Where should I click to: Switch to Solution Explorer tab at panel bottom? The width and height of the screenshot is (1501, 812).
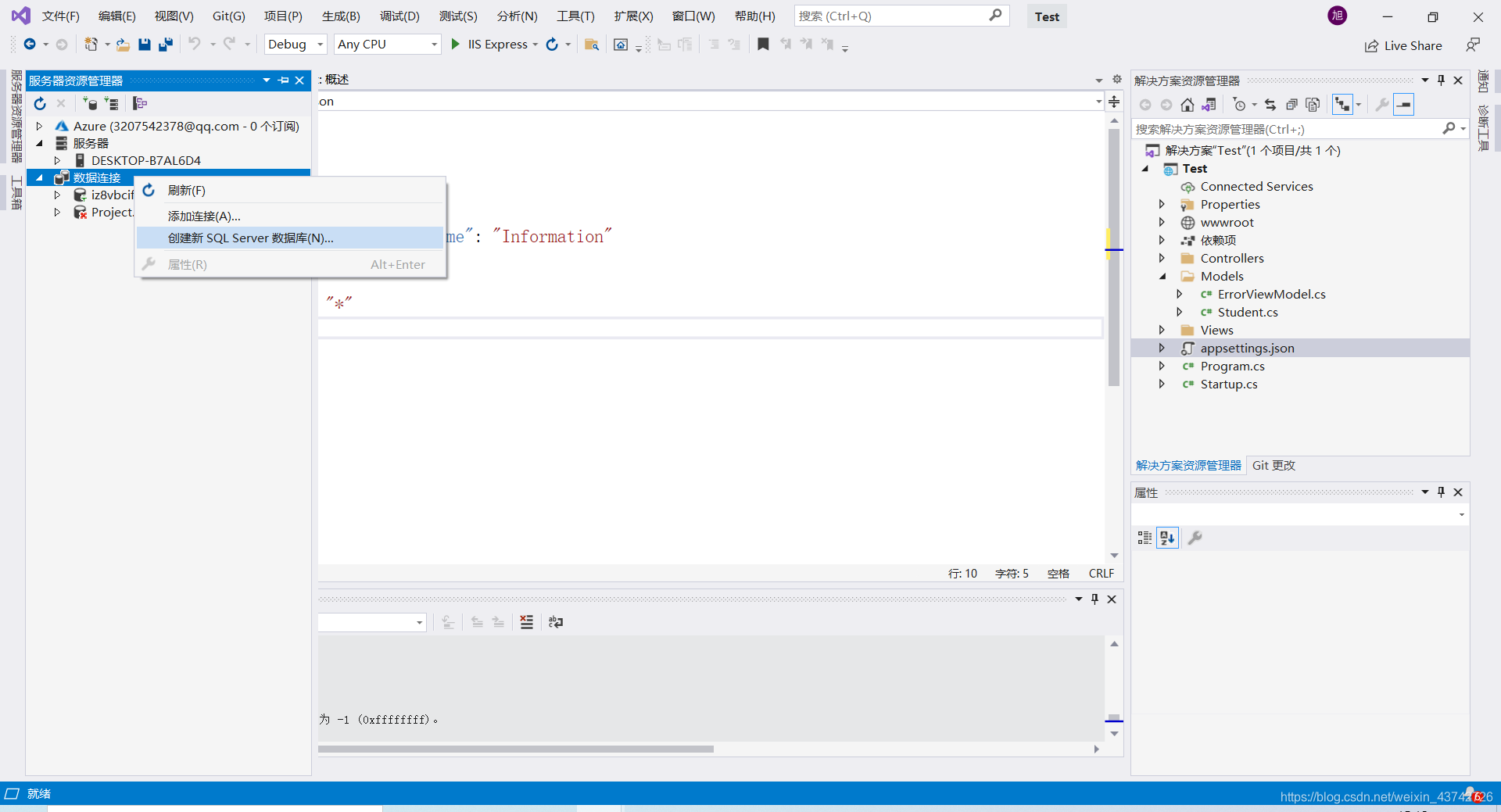coord(1188,465)
